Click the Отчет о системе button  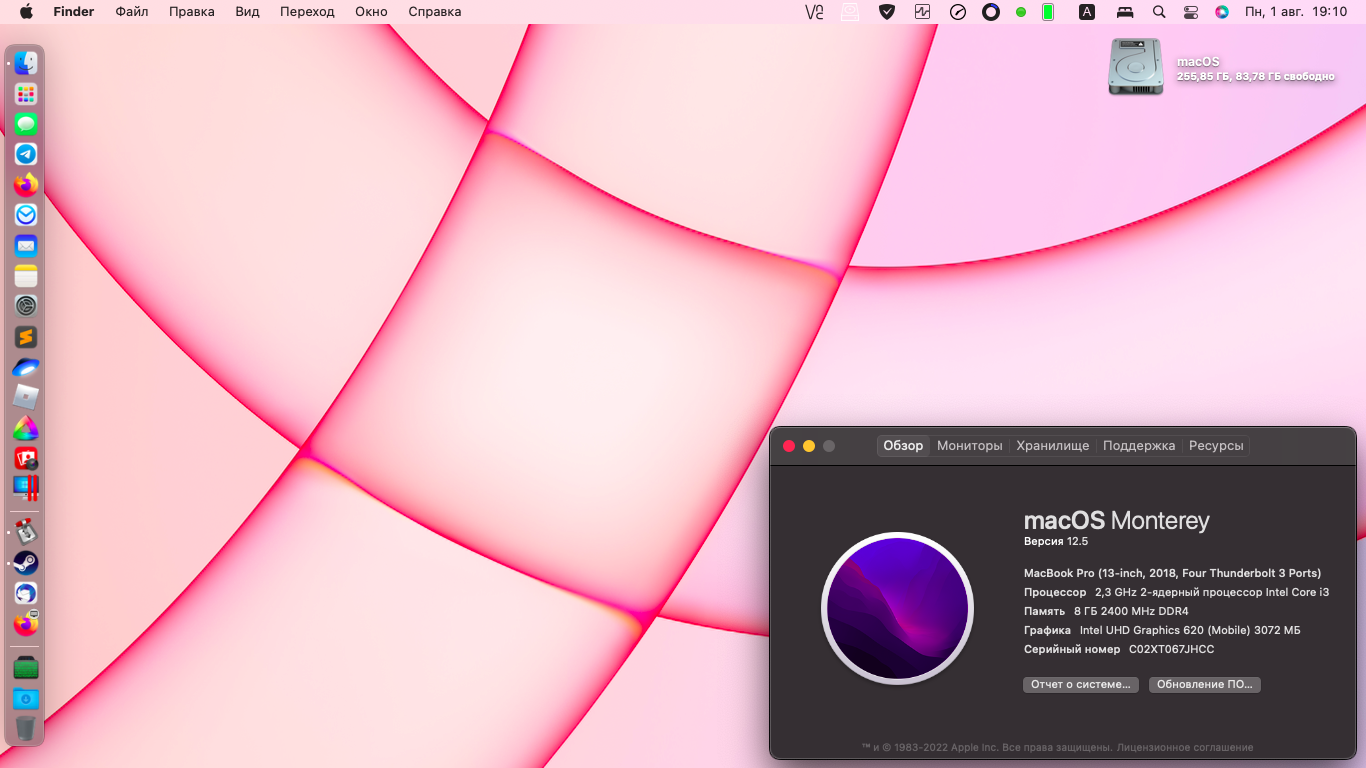(x=1081, y=685)
